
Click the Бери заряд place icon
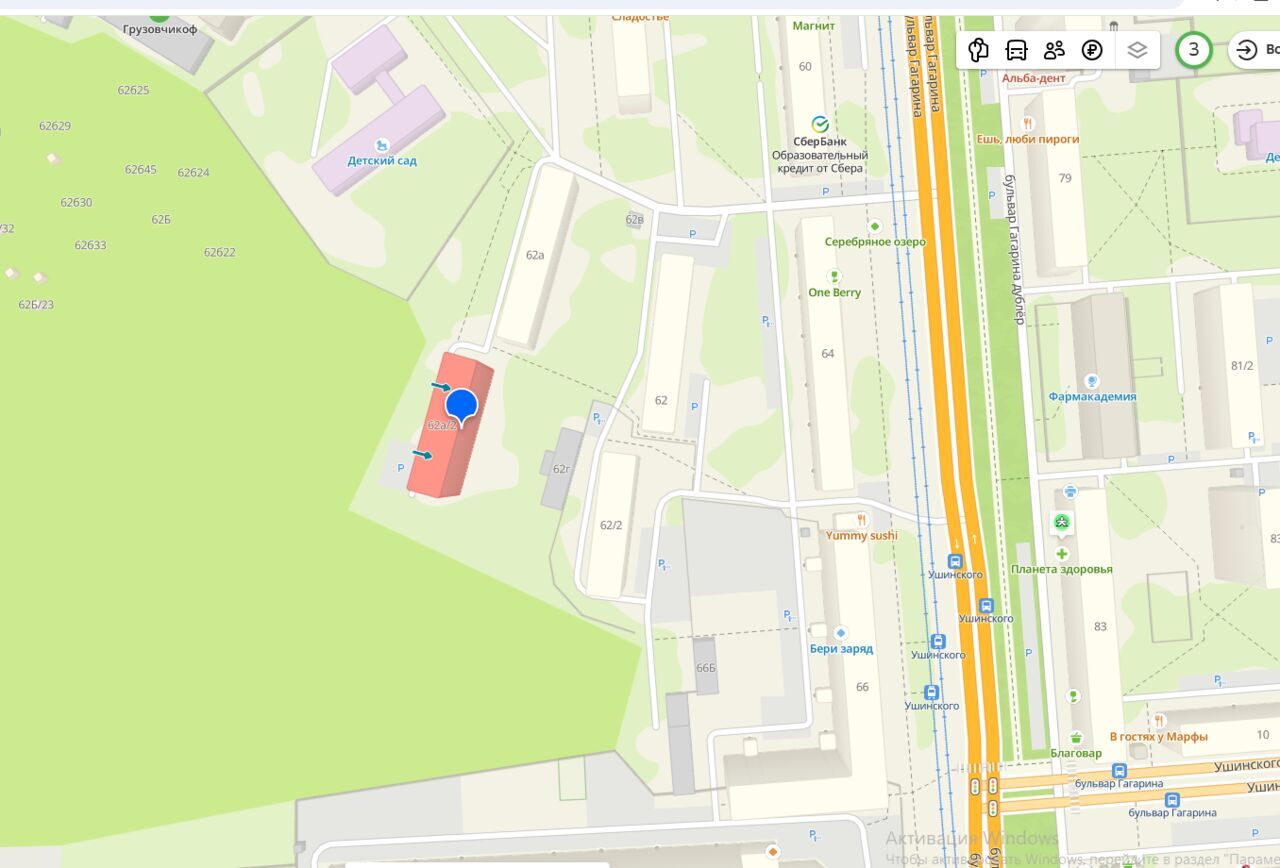841,633
